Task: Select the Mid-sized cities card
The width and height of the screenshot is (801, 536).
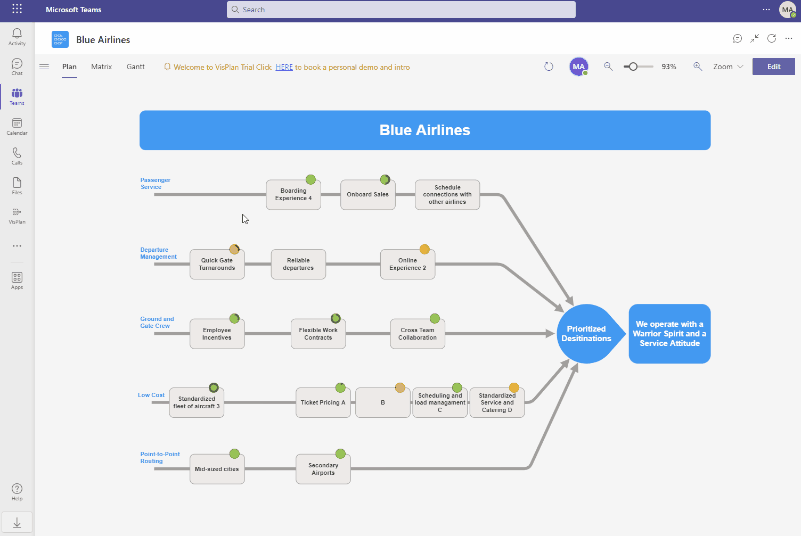Action: [217, 469]
